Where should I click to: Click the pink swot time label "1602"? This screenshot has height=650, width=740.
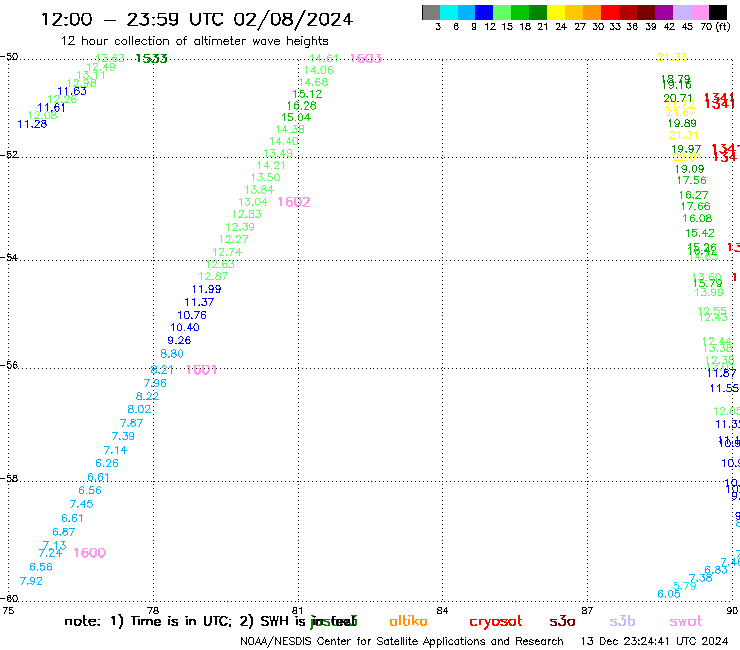click(294, 202)
